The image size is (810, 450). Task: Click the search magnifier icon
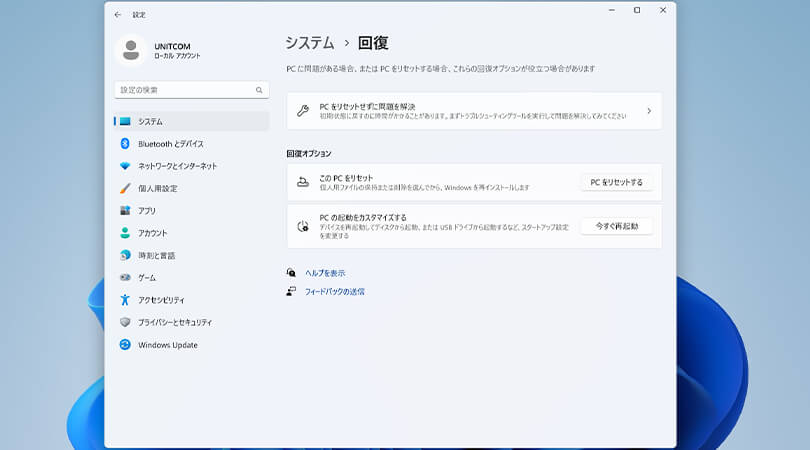coord(259,90)
